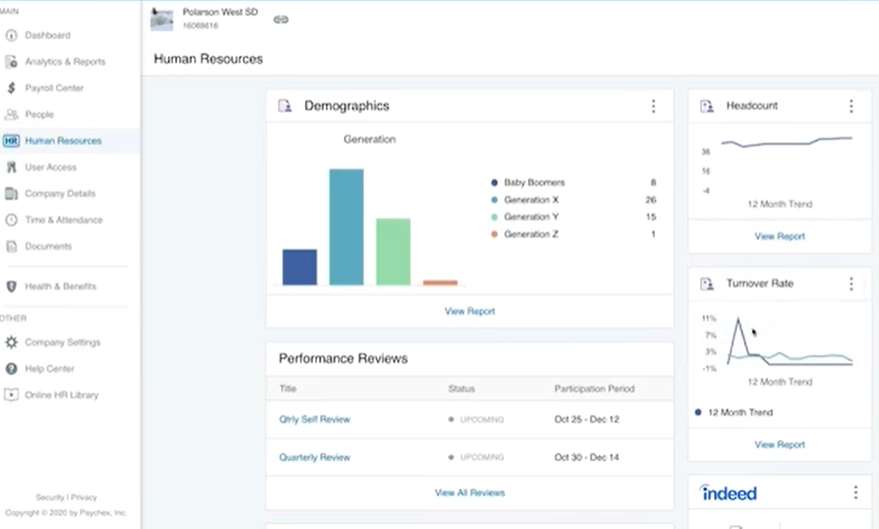
Task: Click the Company Settings gear icon
Action: (x=11, y=342)
